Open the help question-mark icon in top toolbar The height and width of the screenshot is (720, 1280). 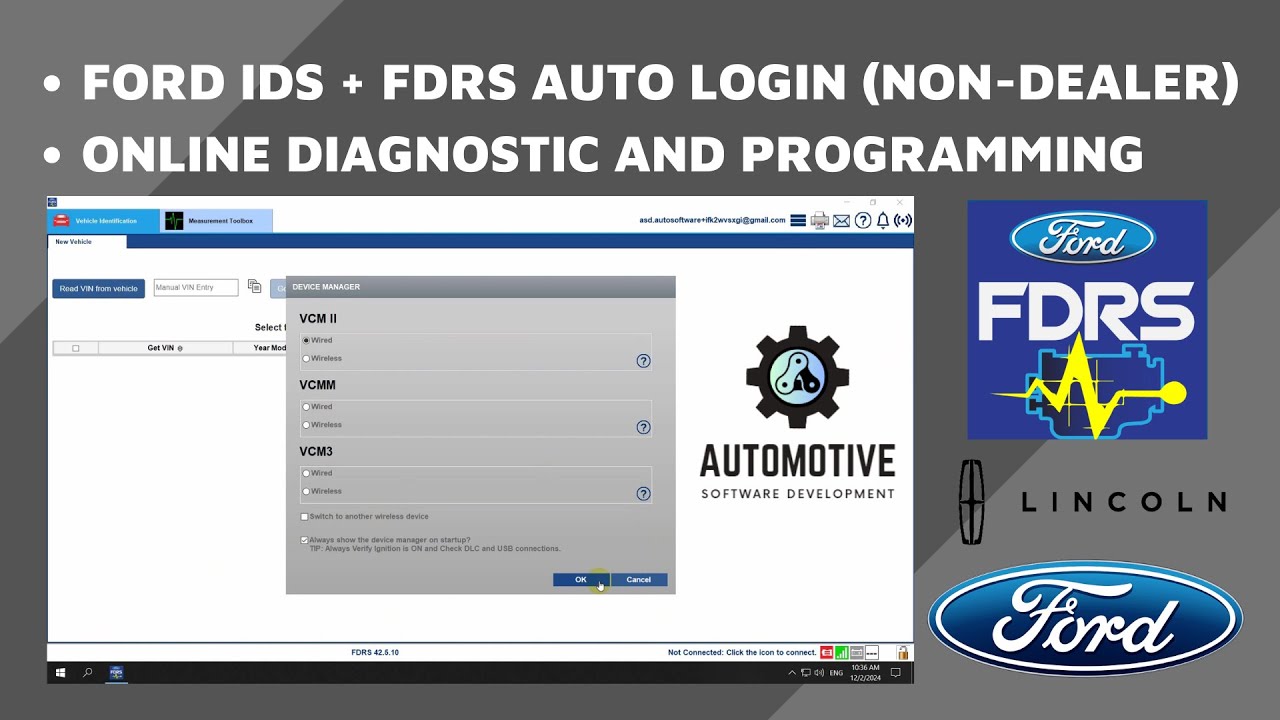pos(862,220)
